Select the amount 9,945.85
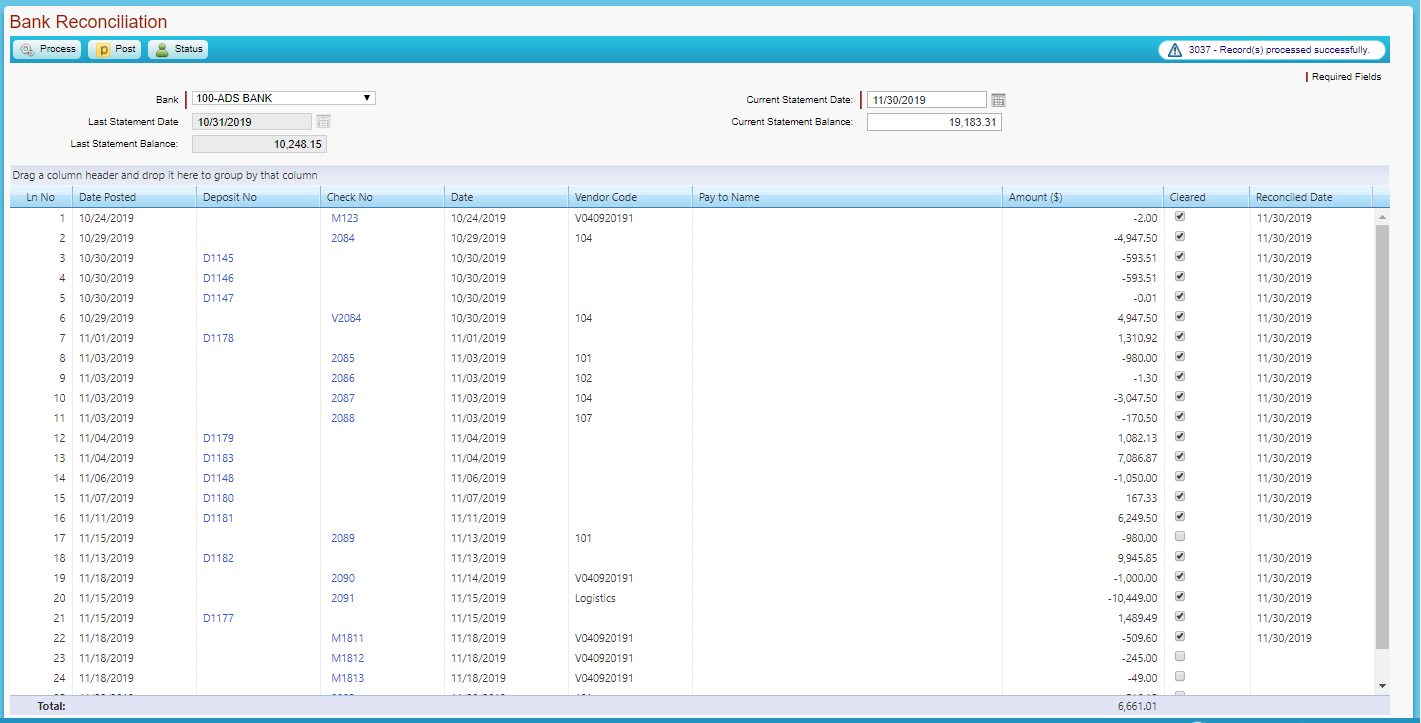Screen dimensions: 1421x723 click(1137, 558)
